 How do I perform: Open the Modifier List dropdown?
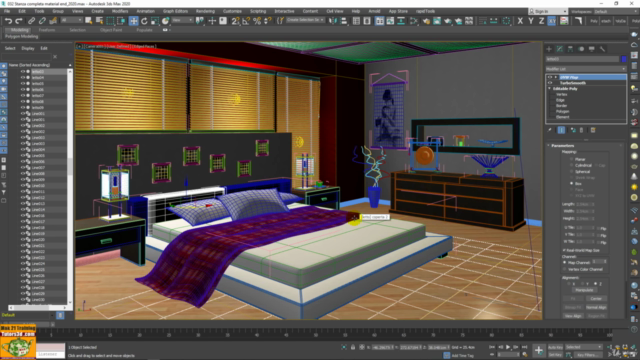pyautogui.click(x=586, y=69)
